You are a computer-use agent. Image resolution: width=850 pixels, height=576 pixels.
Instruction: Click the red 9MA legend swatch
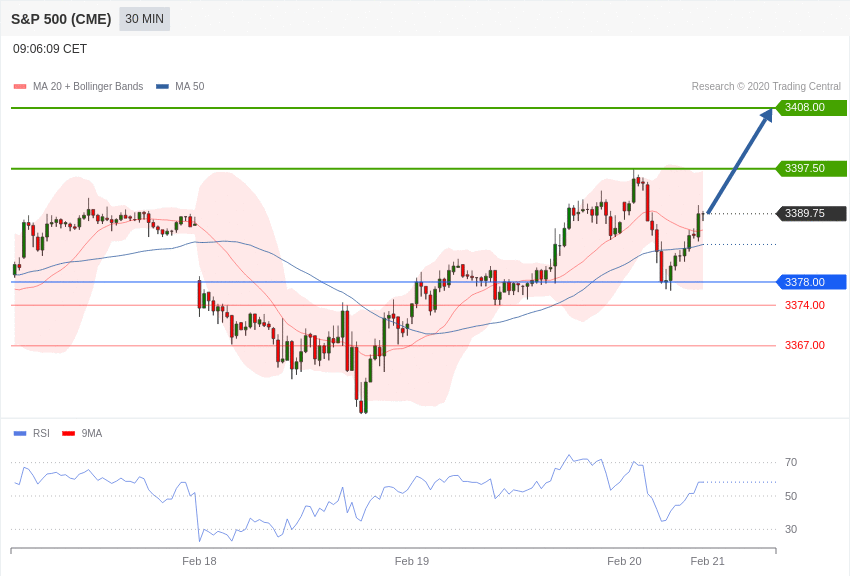point(69,433)
